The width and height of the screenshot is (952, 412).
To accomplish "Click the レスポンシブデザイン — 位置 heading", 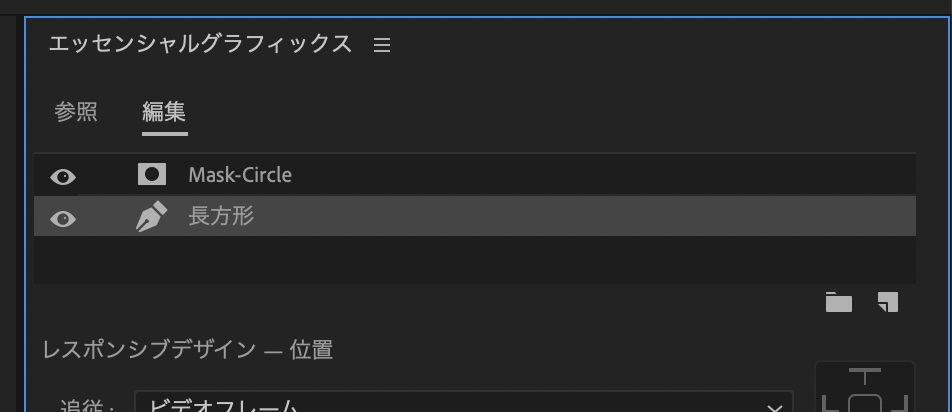I will [187, 350].
